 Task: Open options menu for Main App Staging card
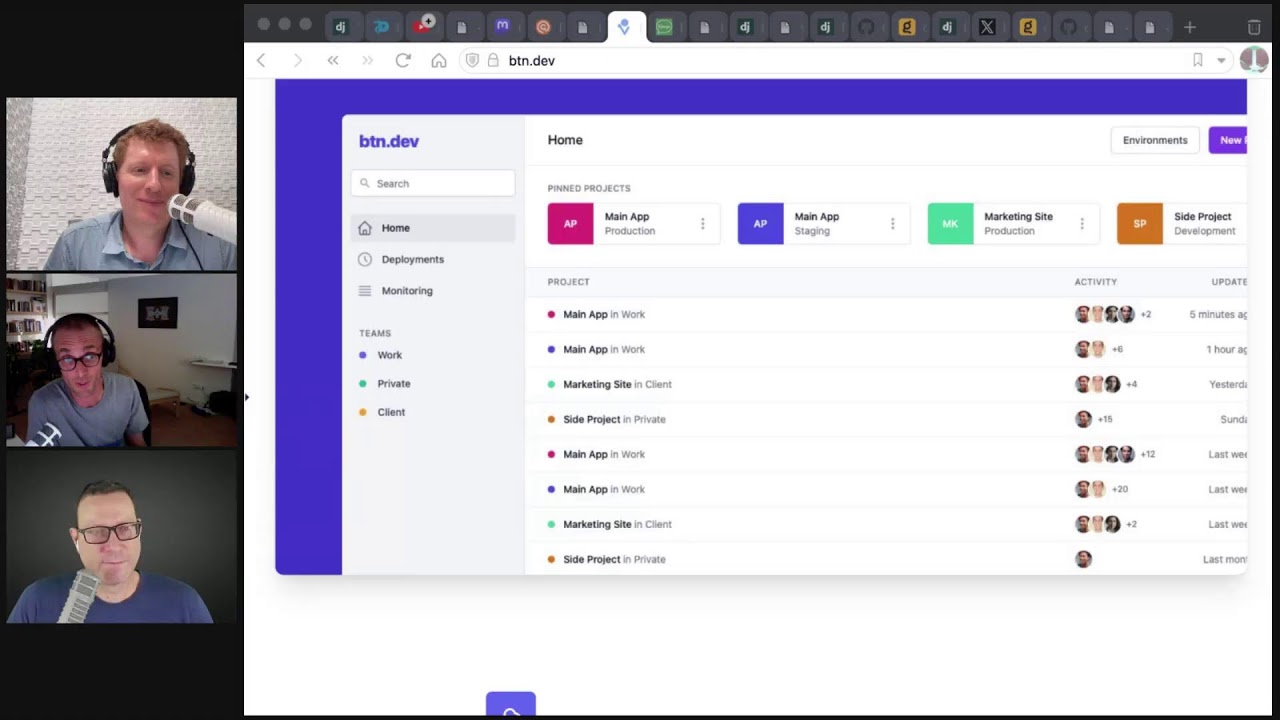click(892, 224)
